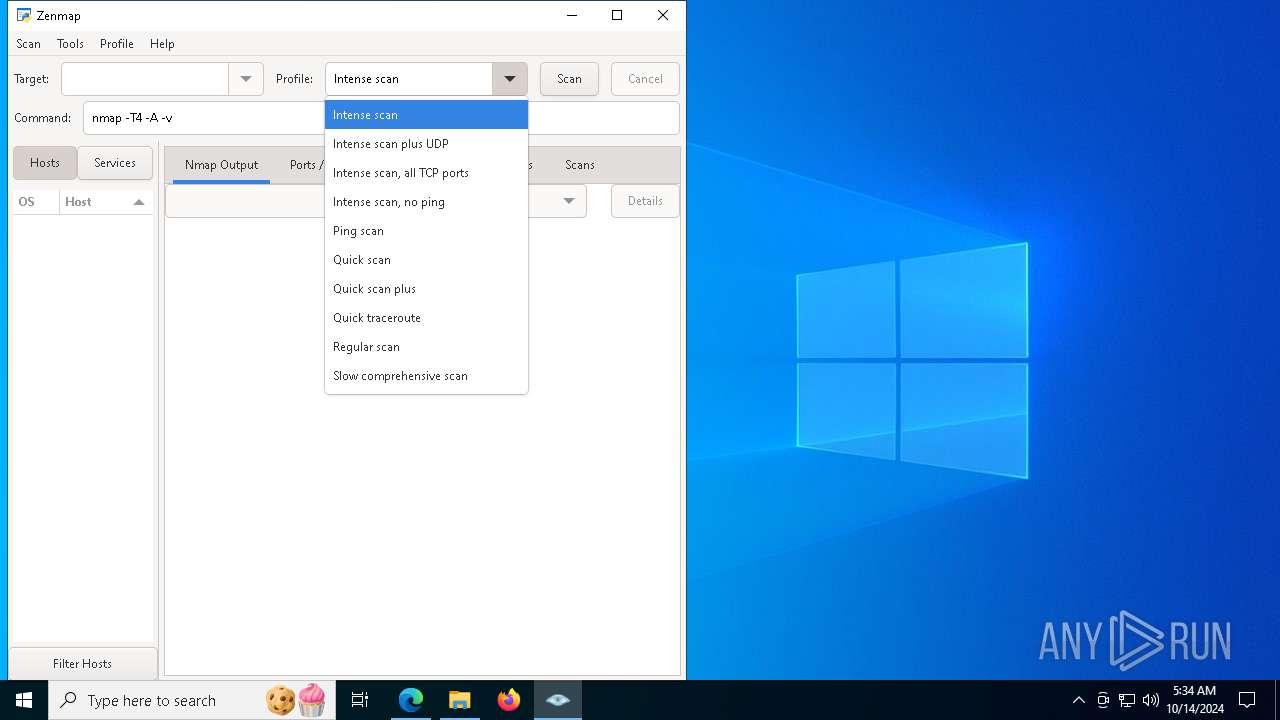Viewport: 1280px width, 720px height.
Task: Click the Details button
Action: point(645,201)
